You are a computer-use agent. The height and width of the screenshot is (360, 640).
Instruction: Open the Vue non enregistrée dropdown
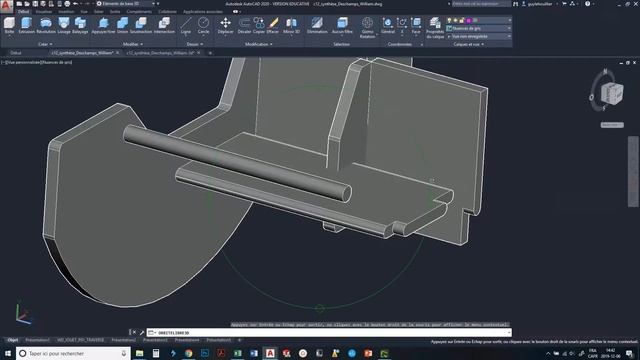[479, 36]
